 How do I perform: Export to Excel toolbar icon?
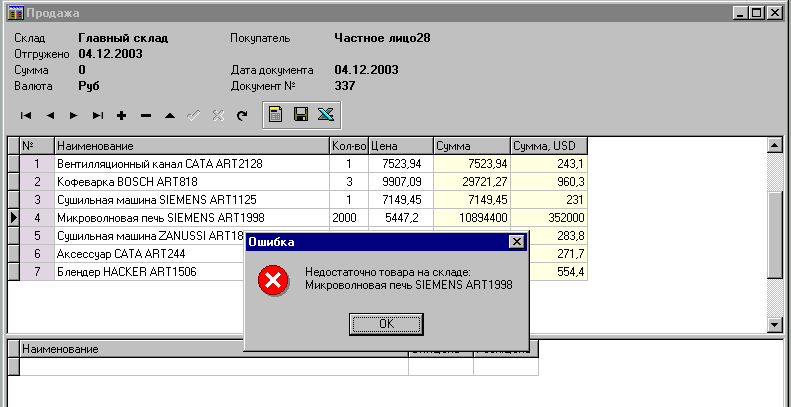(326, 114)
